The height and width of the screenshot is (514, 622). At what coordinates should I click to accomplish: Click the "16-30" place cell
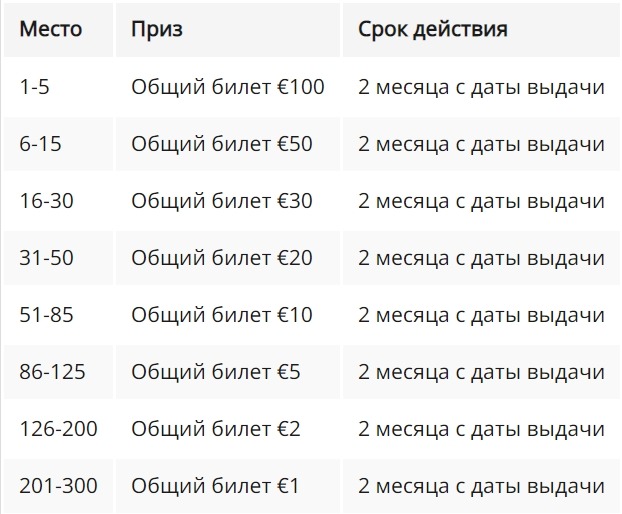pos(46,201)
